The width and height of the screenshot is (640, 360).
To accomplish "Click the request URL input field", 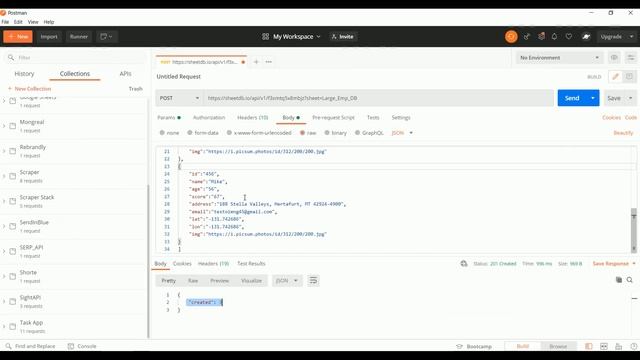I will (x=378, y=98).
